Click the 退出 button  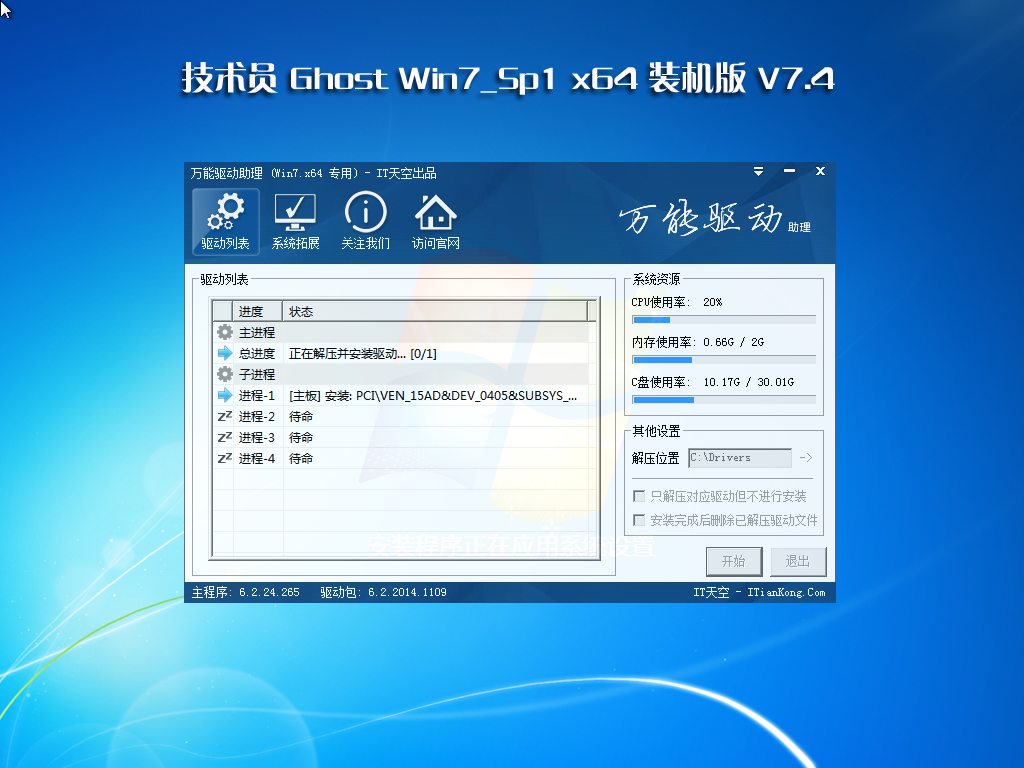[x=798, y=562]
